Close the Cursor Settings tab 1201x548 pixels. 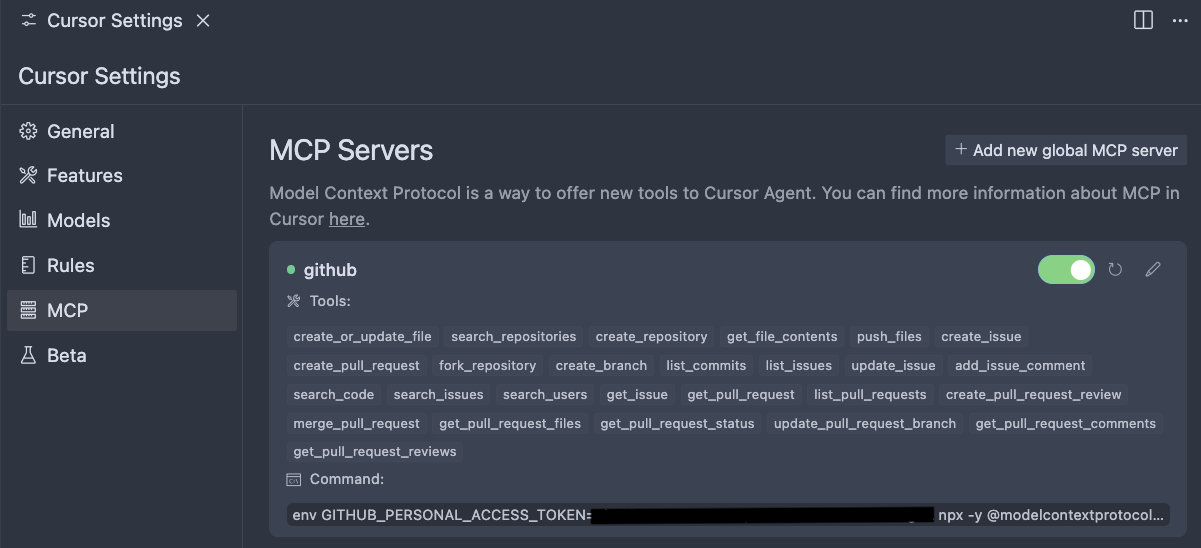tap(203, 20)
